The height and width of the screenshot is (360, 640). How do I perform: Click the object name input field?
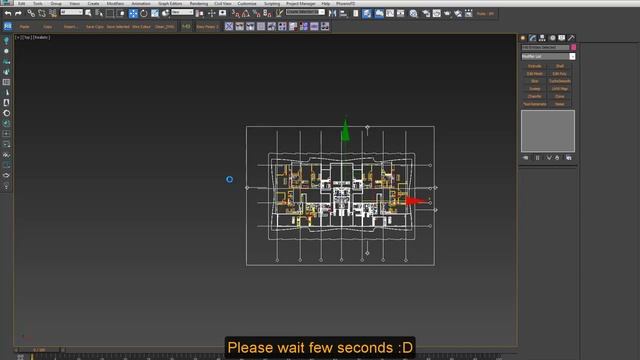point(545,48)
